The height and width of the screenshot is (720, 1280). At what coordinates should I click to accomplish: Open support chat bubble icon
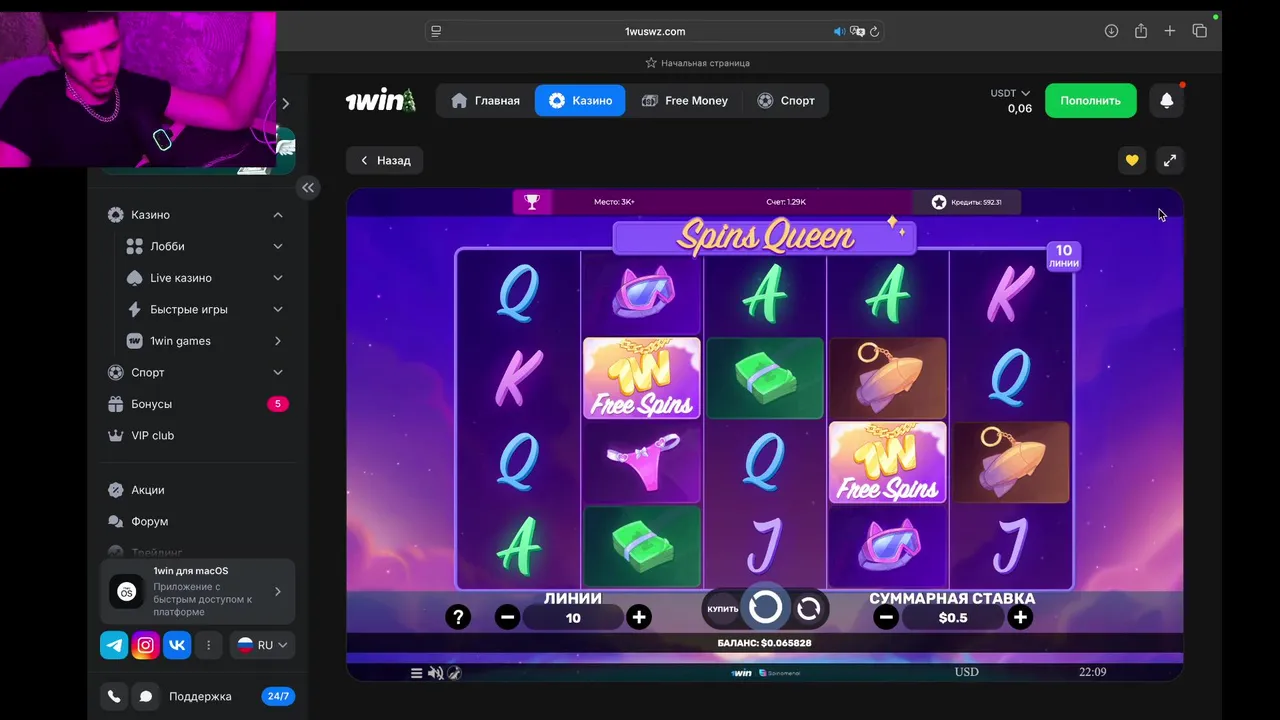click(146, 696)
